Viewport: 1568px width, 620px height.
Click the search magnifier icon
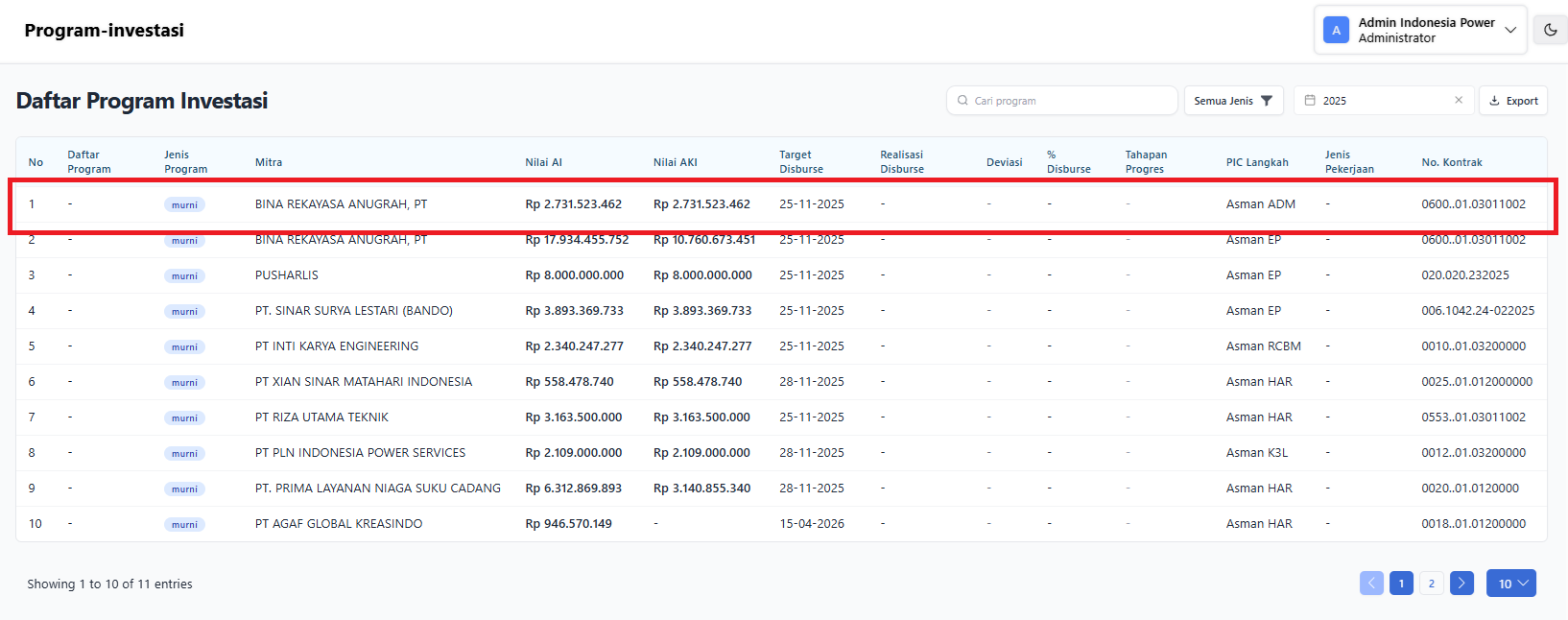(962, 101)
